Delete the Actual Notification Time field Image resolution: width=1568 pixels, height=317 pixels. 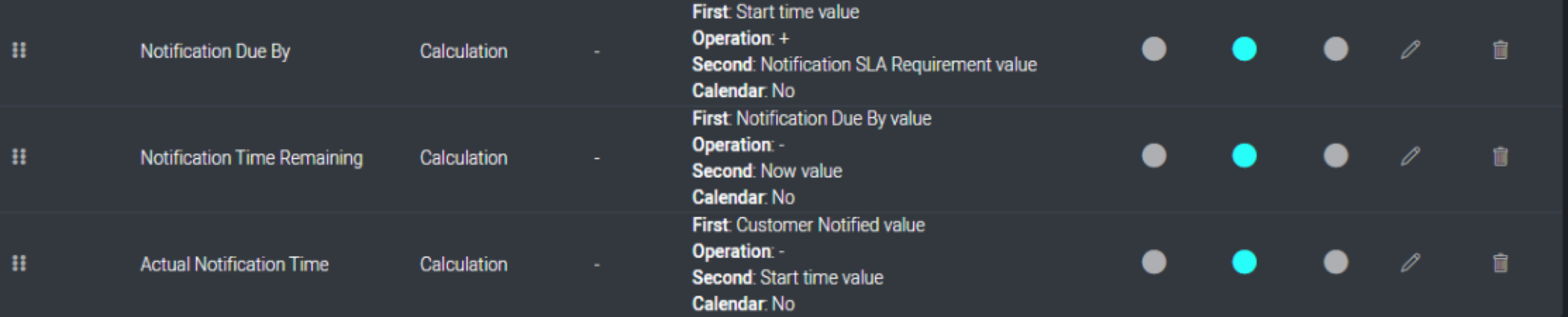(1501, 263)
